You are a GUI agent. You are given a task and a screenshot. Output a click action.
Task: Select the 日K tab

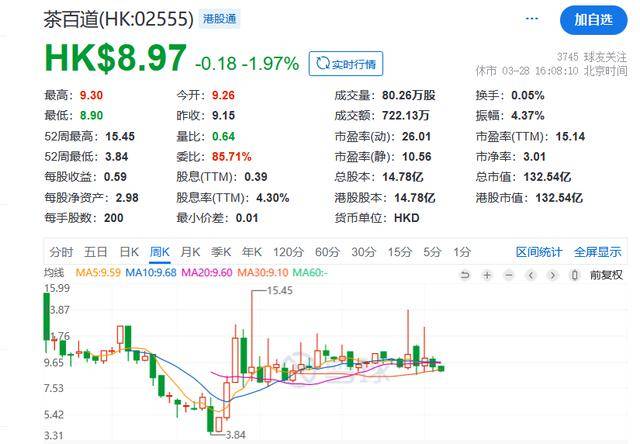(129, 252)
